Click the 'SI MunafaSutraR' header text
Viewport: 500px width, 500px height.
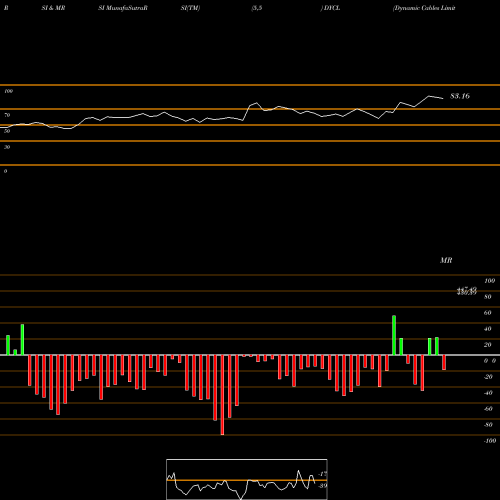pos(123,8)
